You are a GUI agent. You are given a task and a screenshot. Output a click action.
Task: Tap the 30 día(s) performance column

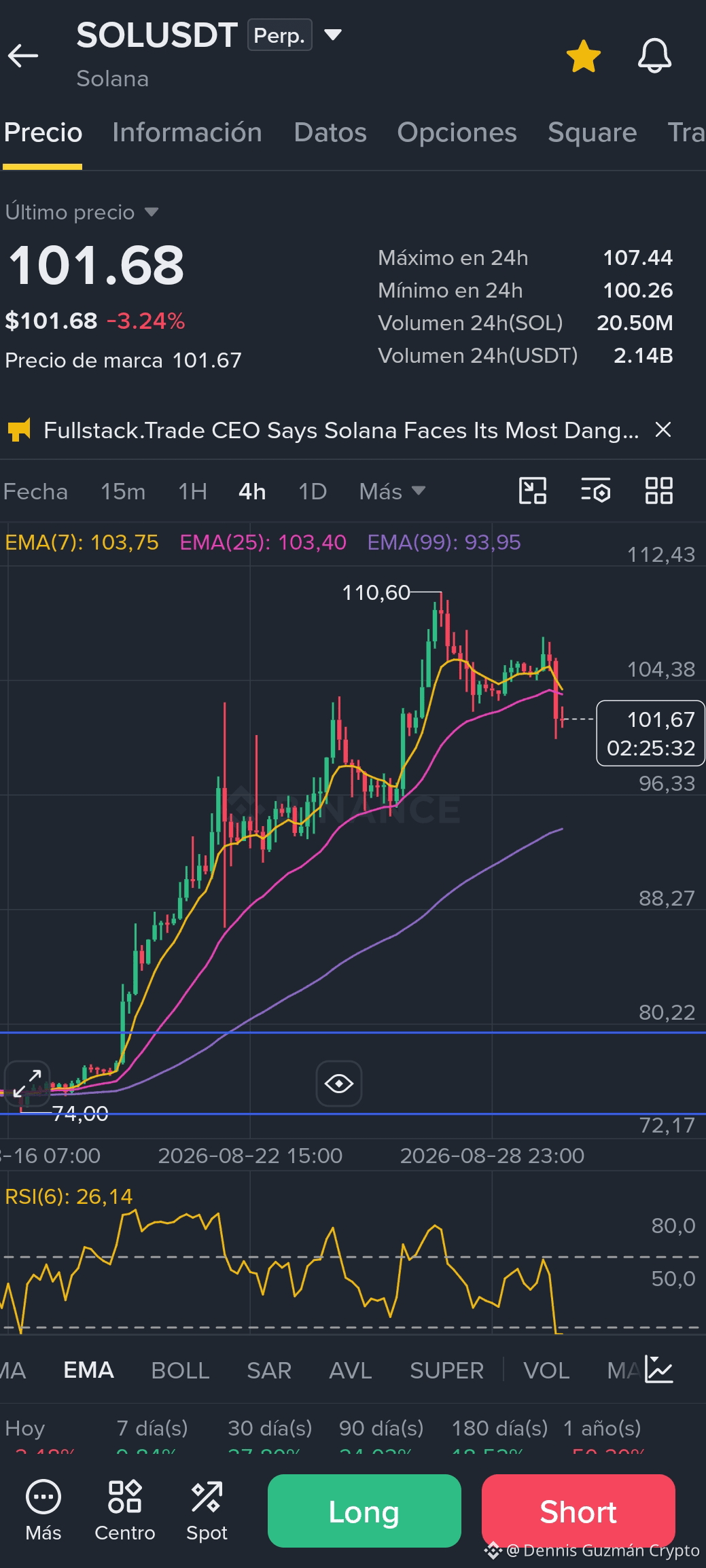point(270,1436)
